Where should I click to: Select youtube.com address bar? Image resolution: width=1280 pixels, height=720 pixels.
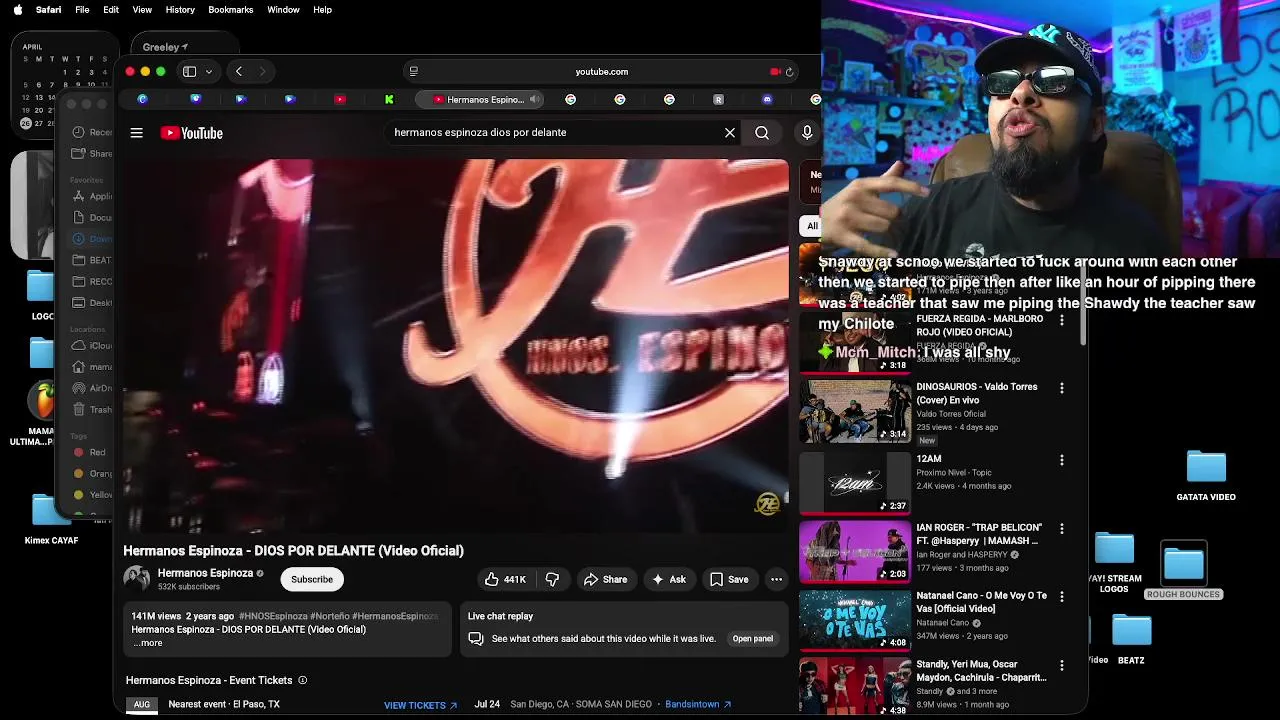601,72
